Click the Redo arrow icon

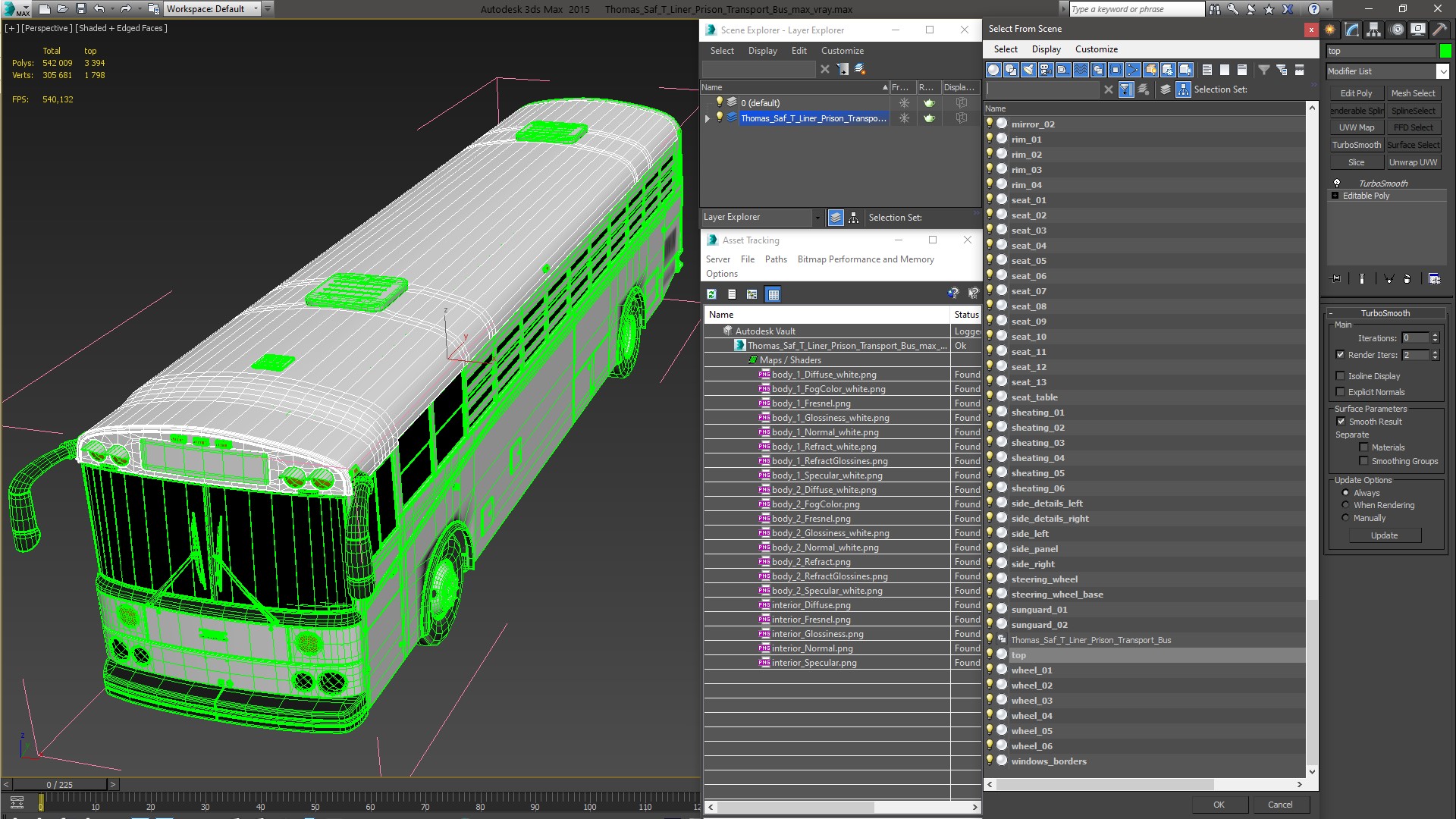click(126, 9)
